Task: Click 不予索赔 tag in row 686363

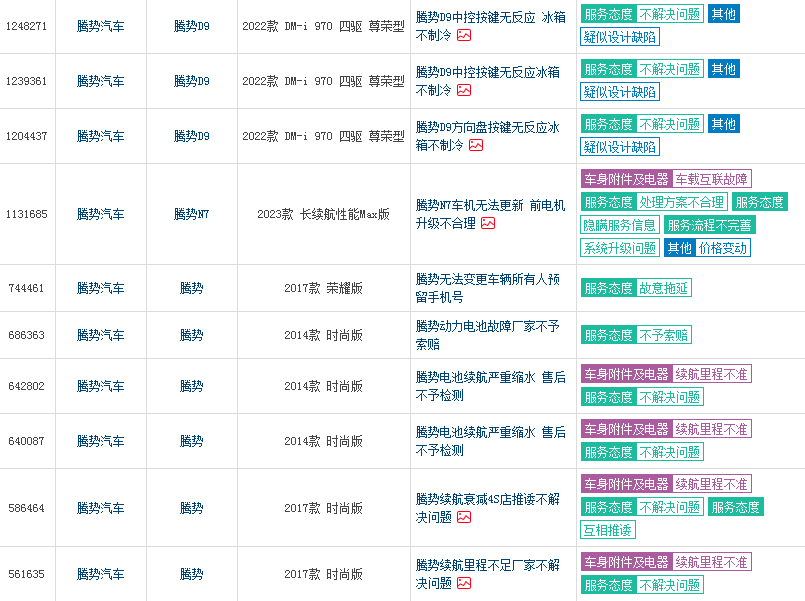Action: 663,335
